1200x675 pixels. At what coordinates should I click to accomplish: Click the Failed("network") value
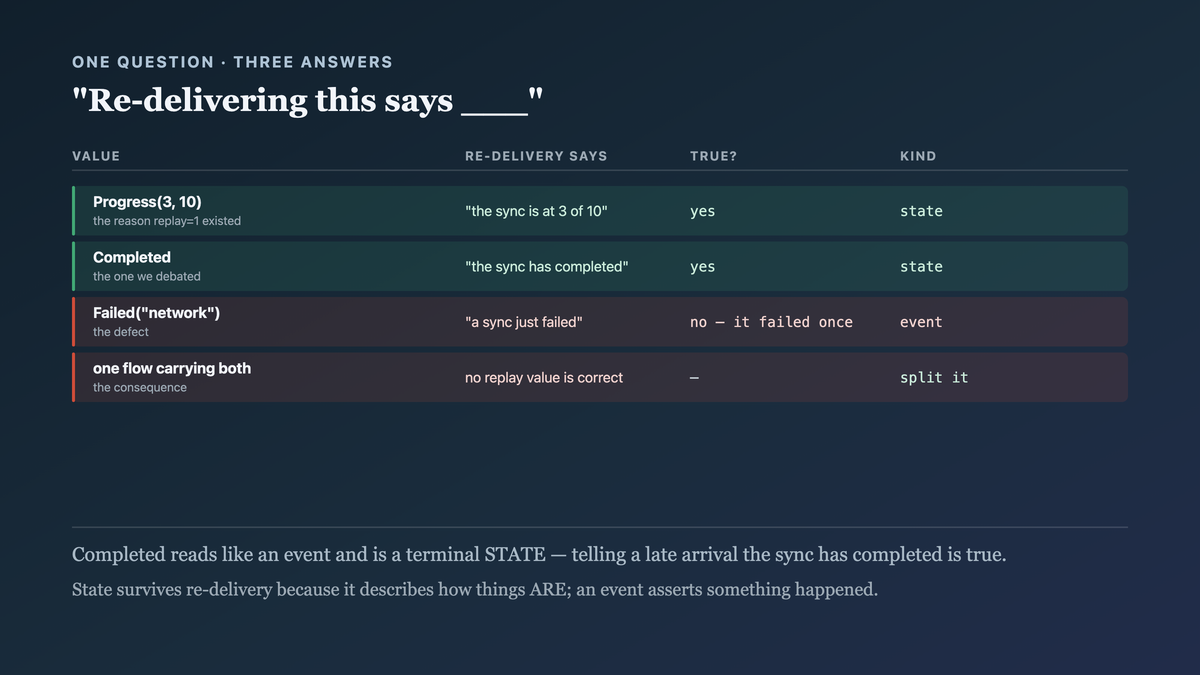(x=156, y=313)
